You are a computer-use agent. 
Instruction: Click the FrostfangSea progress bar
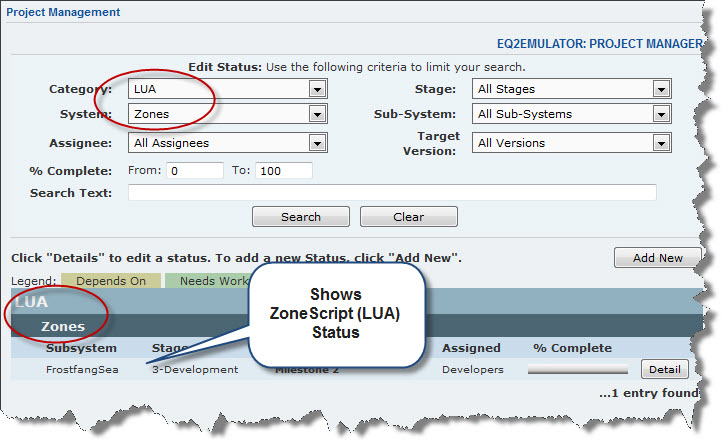coord(577,370)
